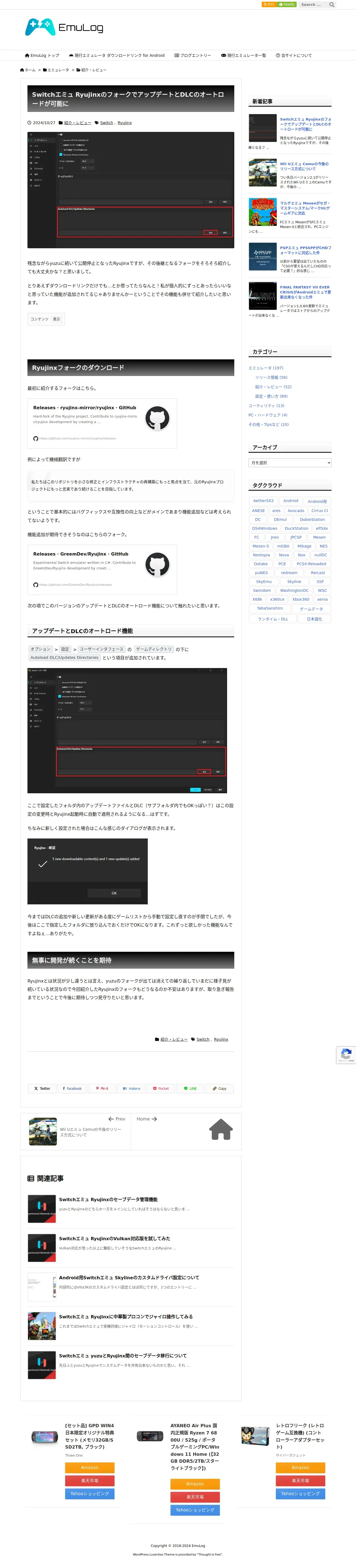Image resolution: width=356 pixels, height=1568 pixels.
Task: Click the エミュレータ breadcrumb
Action: click(x=56, y=70)
